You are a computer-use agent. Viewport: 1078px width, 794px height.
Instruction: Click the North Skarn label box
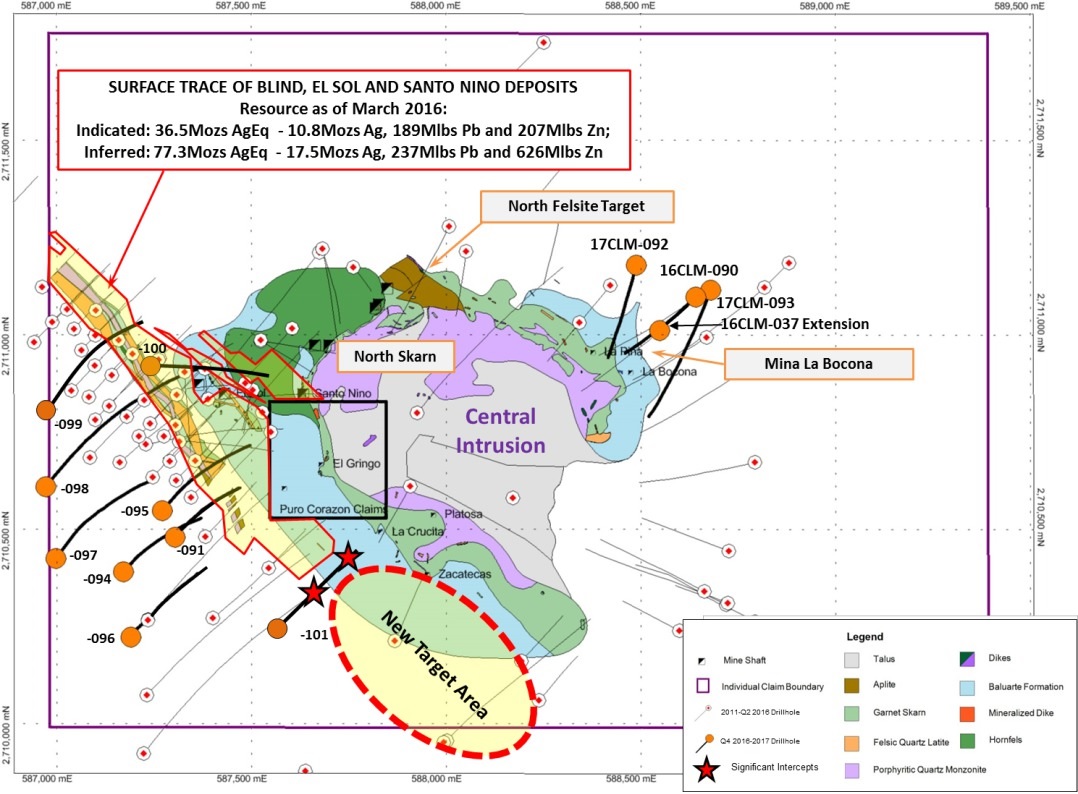(395, 356)
